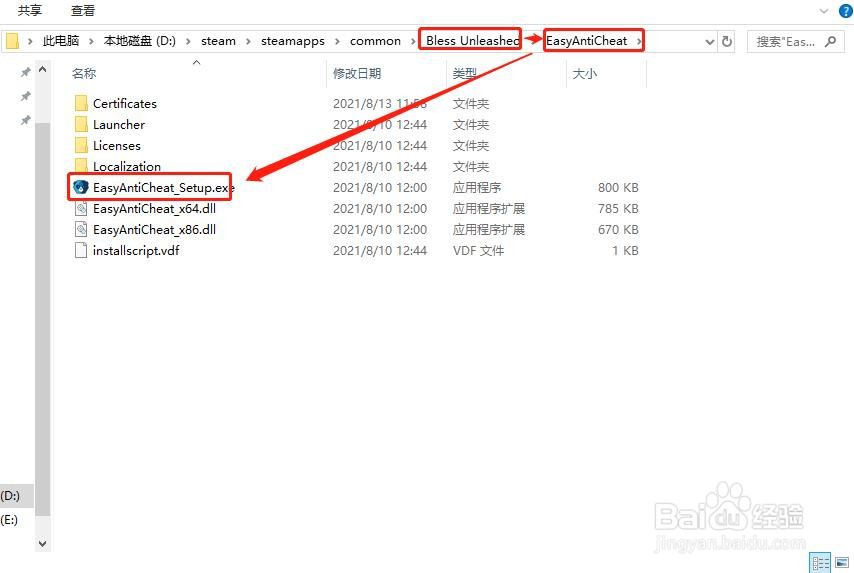Click navigation pane scroll down arrow

pyautogui.click(x=42, y=544)
